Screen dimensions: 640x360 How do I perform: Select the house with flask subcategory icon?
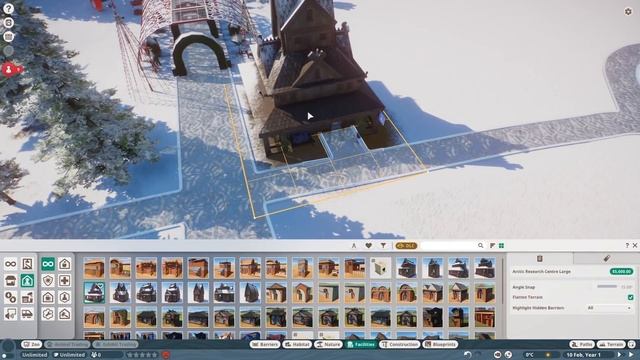pos(64,298)
